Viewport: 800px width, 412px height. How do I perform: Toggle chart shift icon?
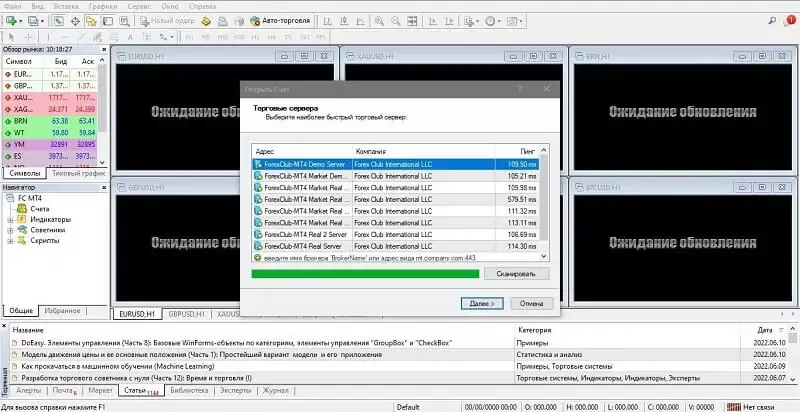pyautogui.click(x=449, y=21)
